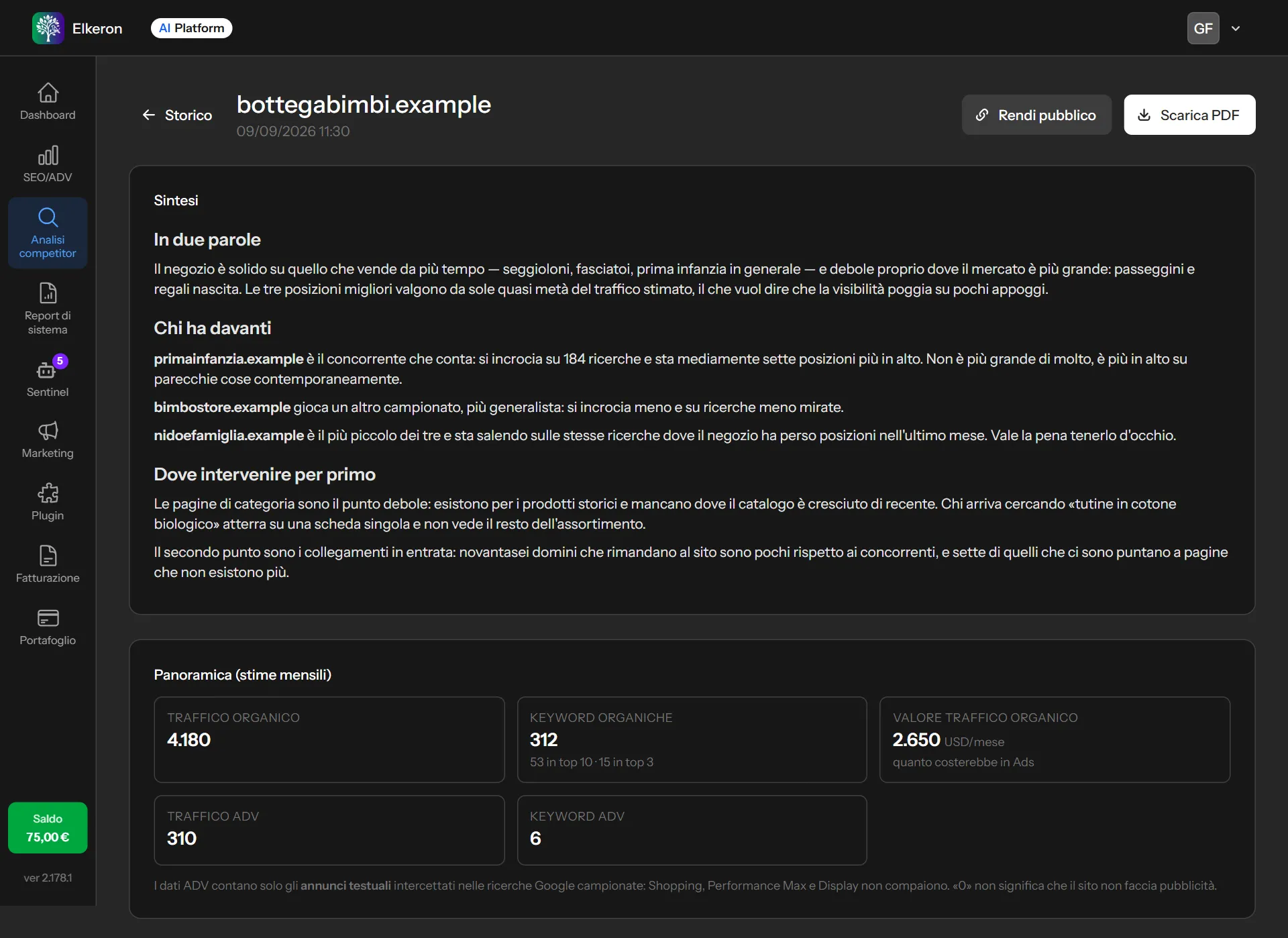Screen dimensions: 1288x938
Task: Select the Fatturazione menu label
Action: tap(48, 578)
